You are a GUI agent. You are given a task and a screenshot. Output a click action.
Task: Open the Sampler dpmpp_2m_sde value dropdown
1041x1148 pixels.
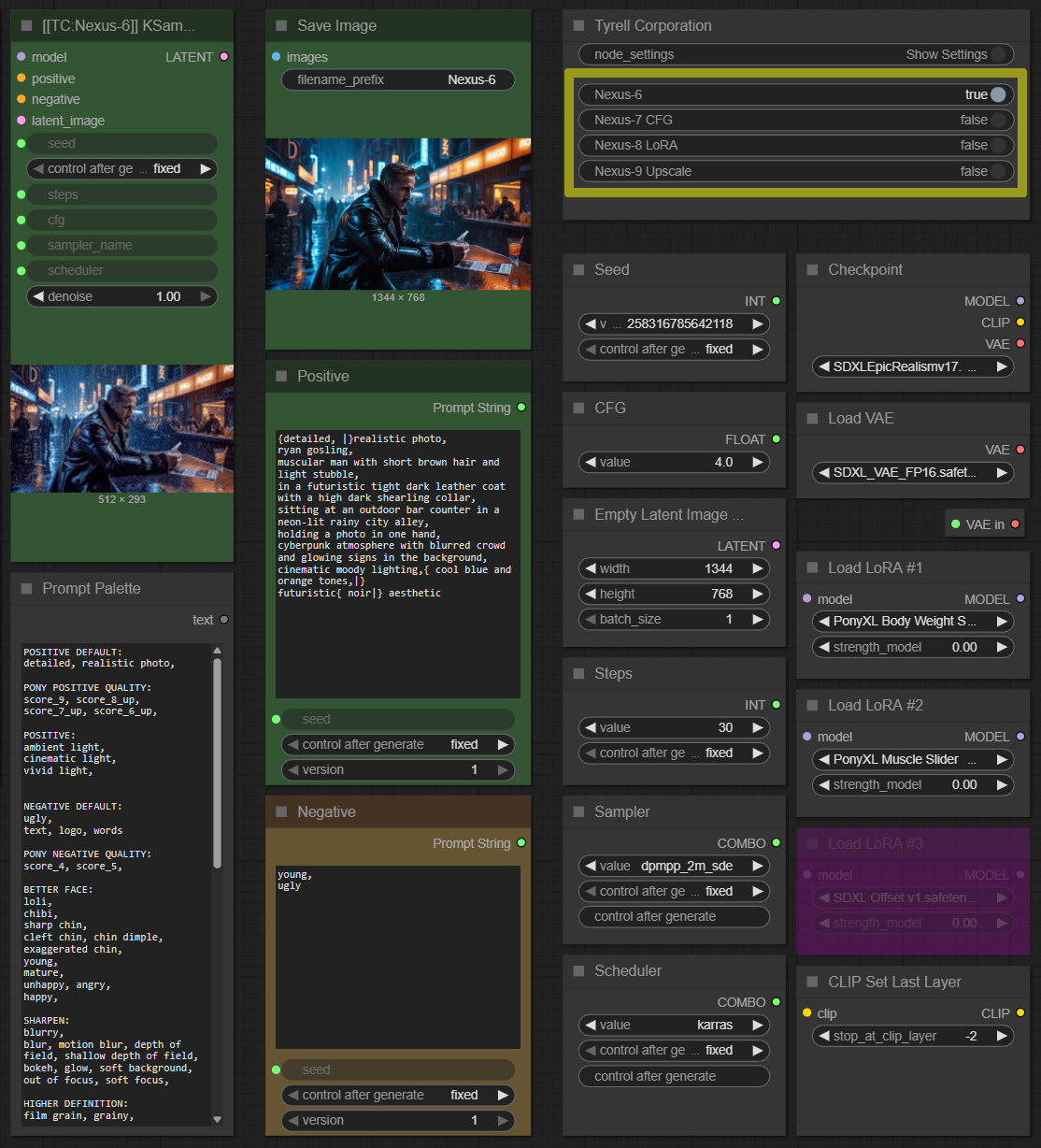coord(674,866)
